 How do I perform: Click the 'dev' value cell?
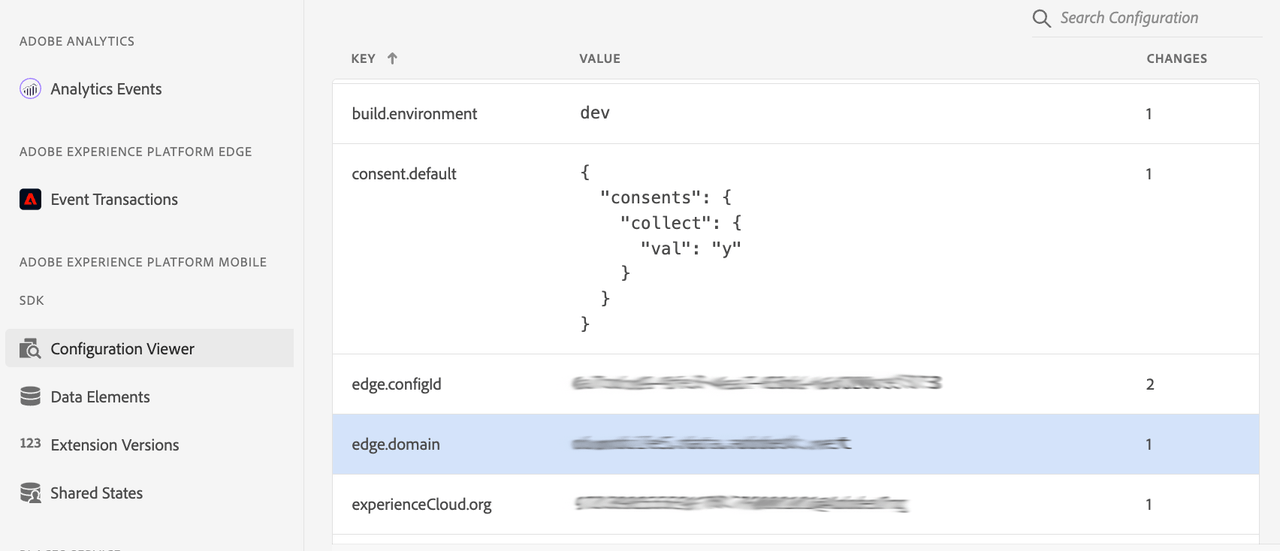(595, 113)
